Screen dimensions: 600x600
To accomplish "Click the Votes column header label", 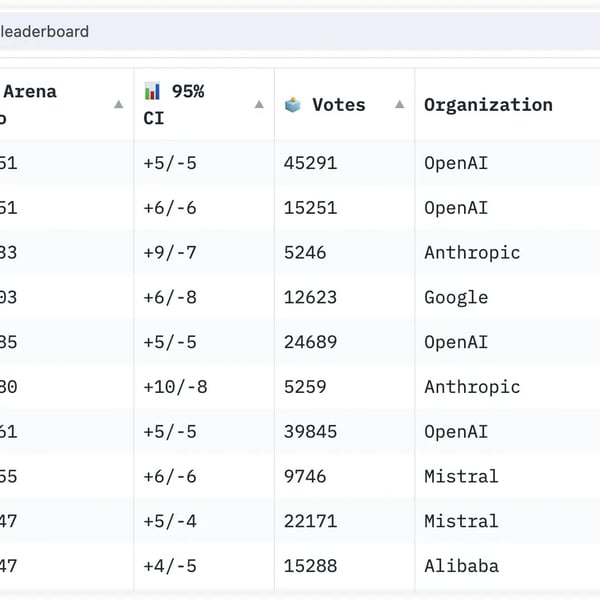I will pos(339,105).
